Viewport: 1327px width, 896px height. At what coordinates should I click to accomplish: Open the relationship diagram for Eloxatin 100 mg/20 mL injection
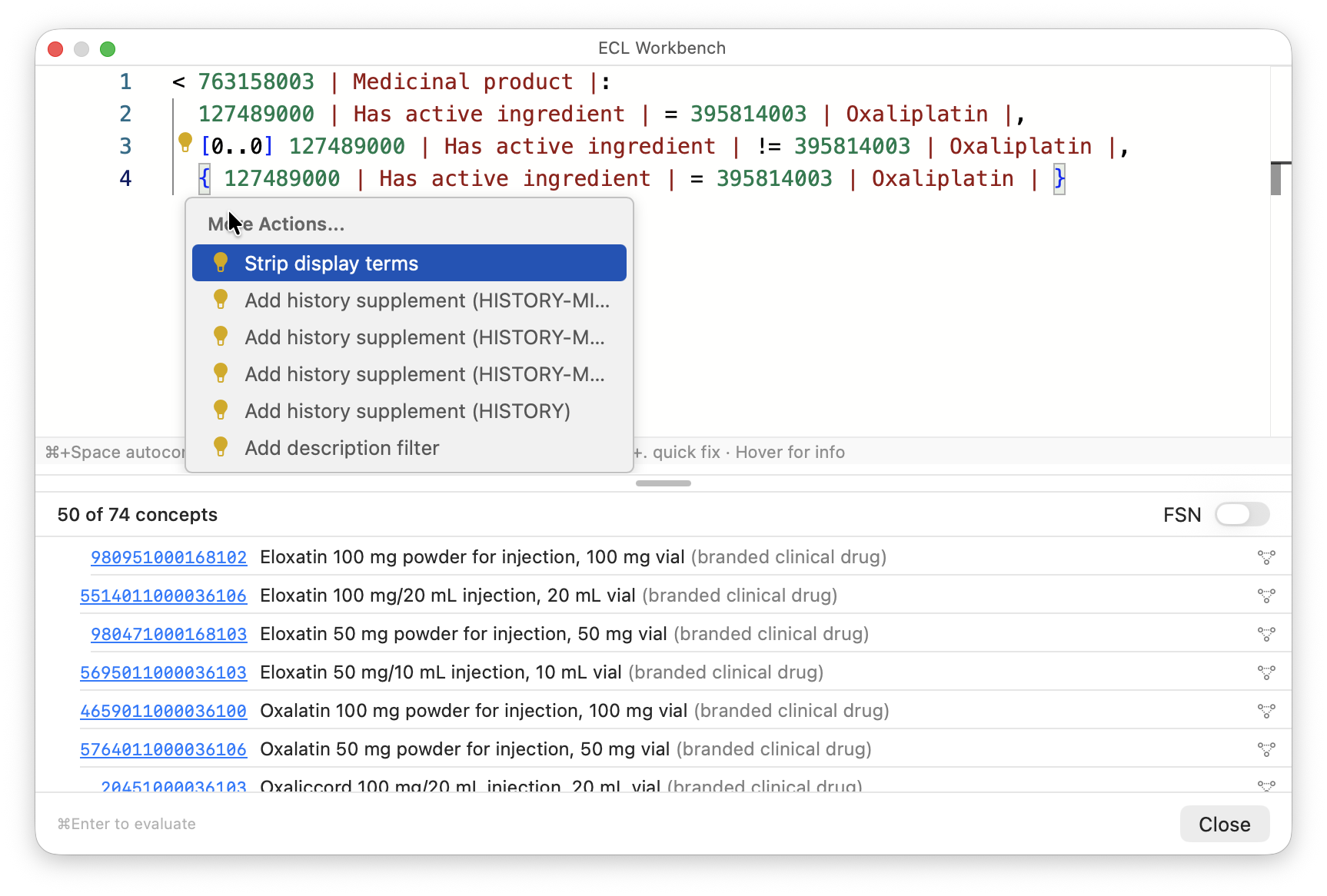tap(1267, 596)
